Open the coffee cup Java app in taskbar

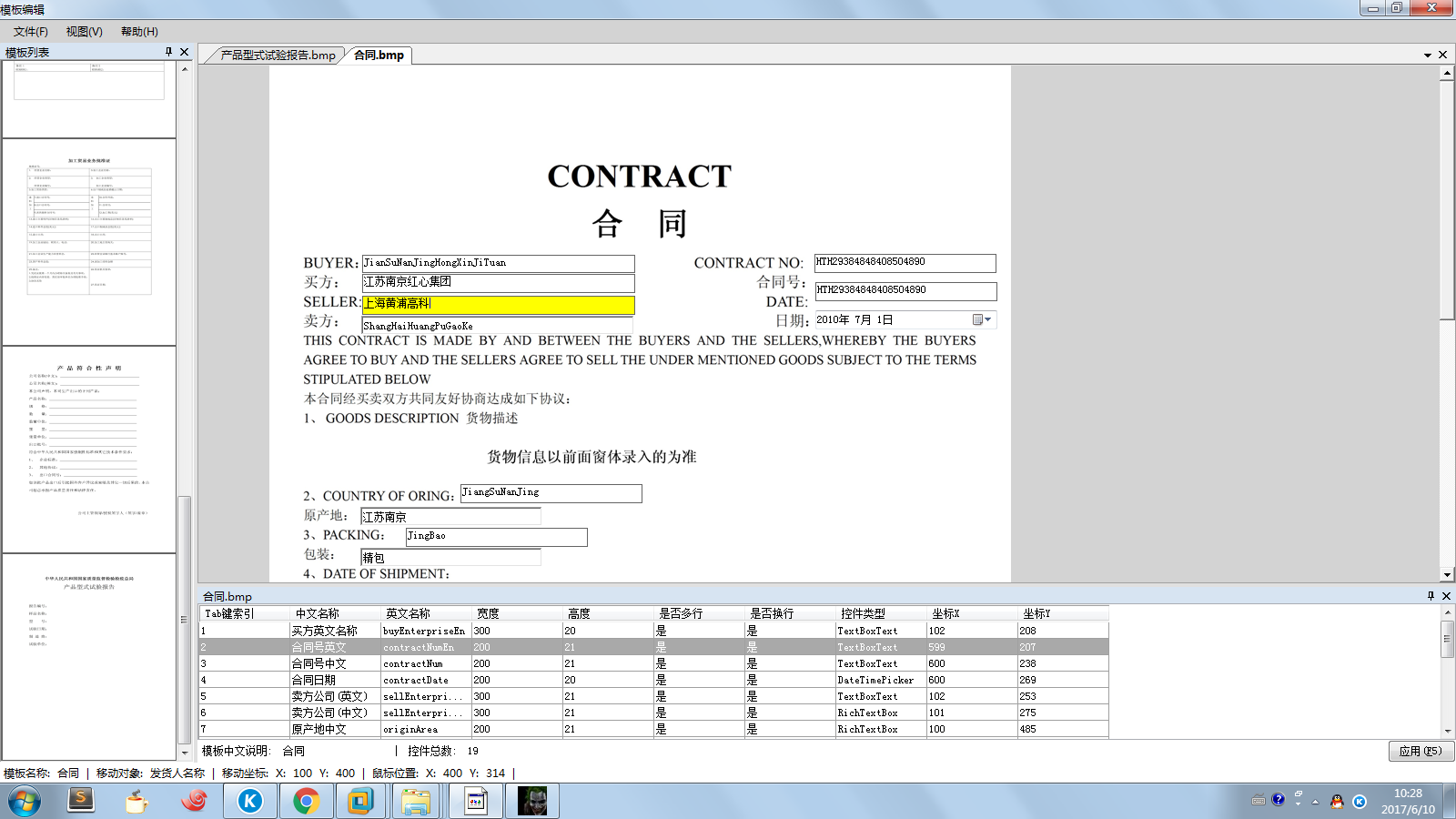coord(136,801)
